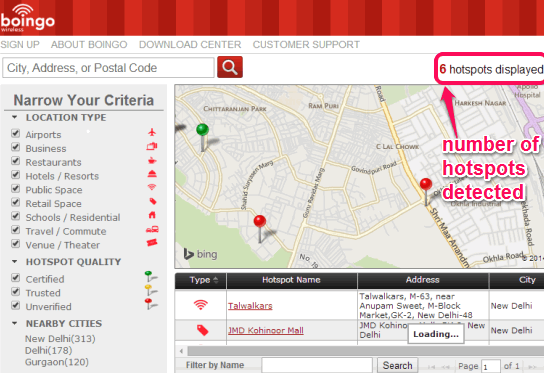Select nearby city New Delhi(313)
Screen dimensions: 544x373
tap(60, 339)
